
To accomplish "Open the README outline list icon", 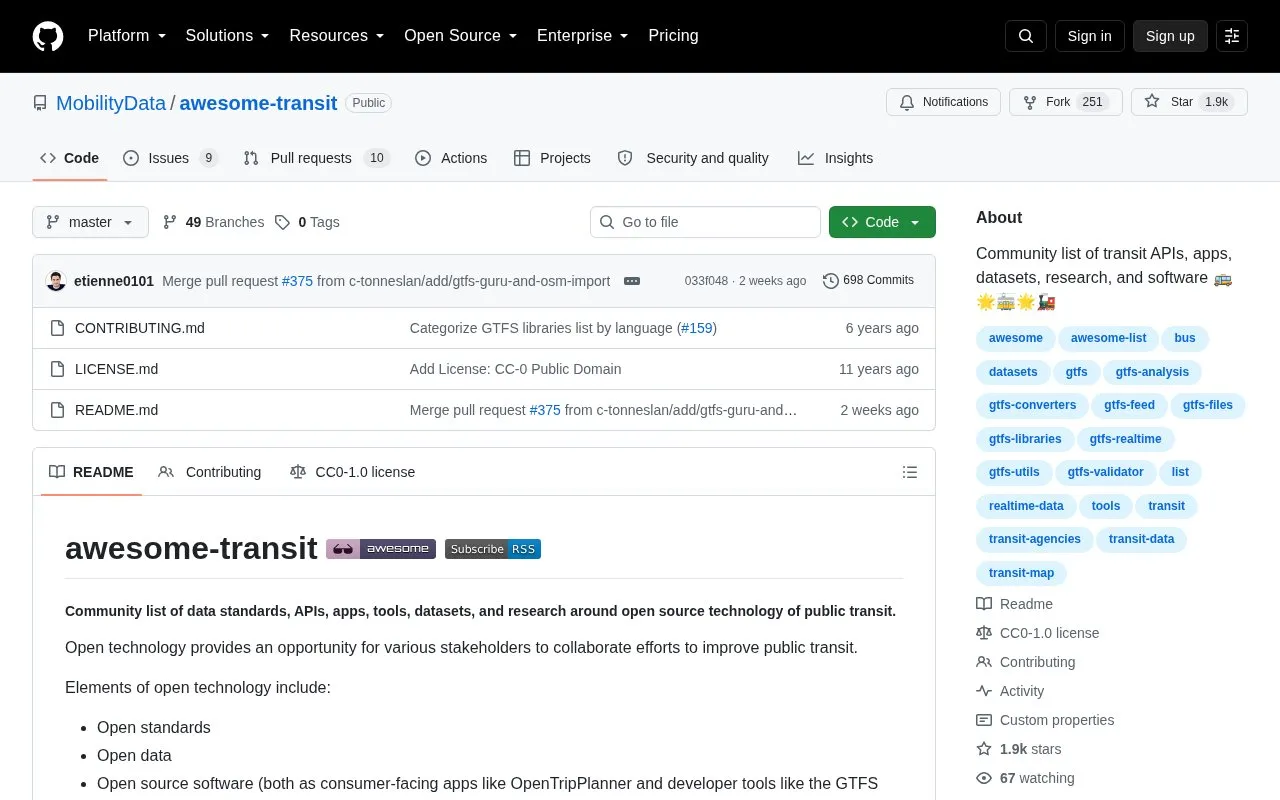I will [910, 472].
